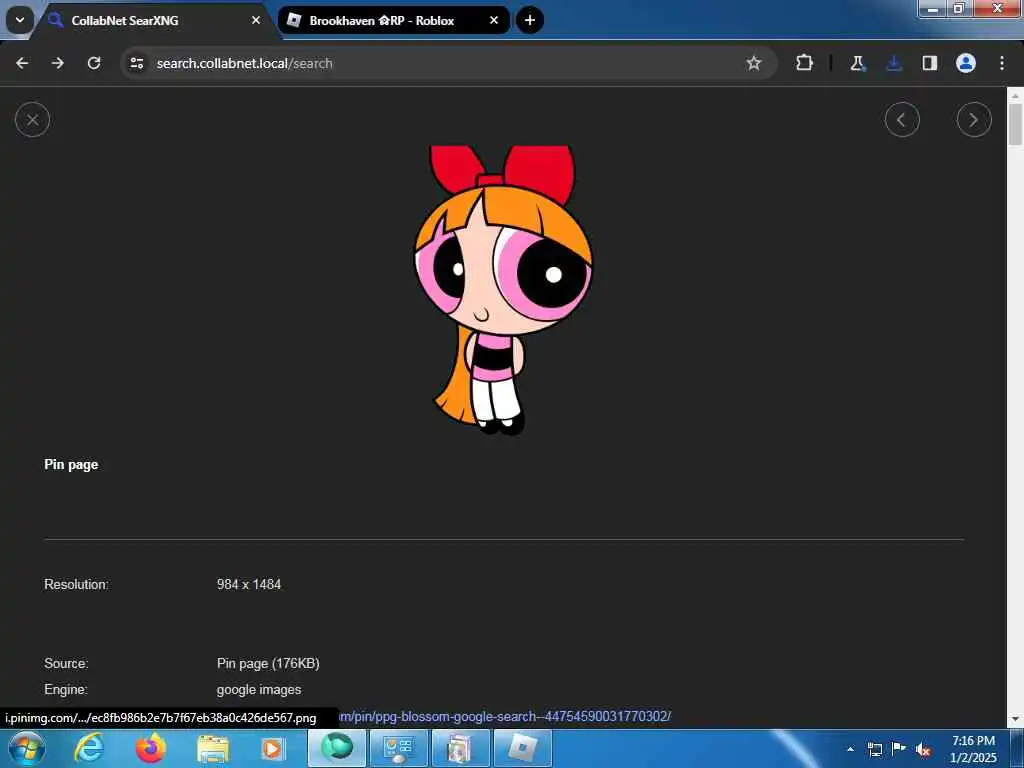
Task: Bookmark this page with the star icon
Action: pyautogui.click(x=754, y=63)
